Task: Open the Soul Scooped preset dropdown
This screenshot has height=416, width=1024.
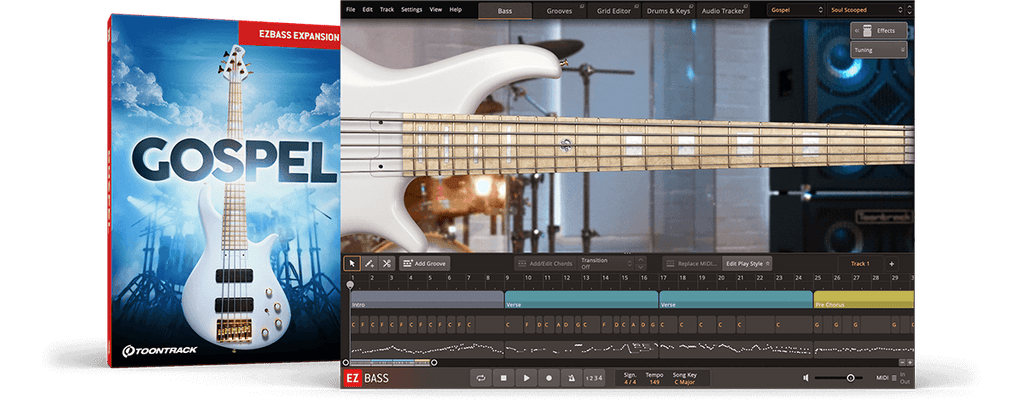Action: pyautogui.click(x=867, y=10)
